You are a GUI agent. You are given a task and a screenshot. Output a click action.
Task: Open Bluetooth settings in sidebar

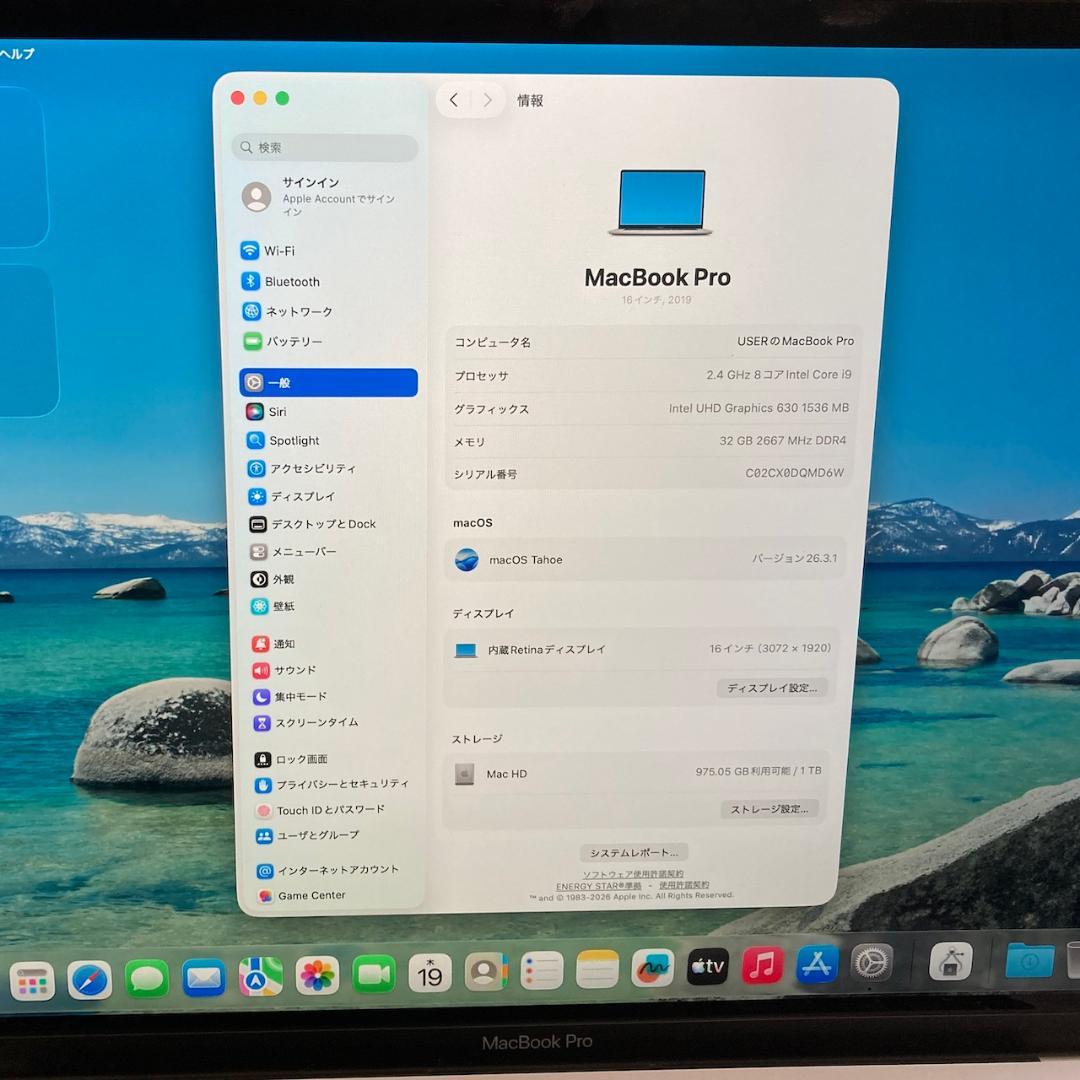pyautogui.click(x=280, y=282)
